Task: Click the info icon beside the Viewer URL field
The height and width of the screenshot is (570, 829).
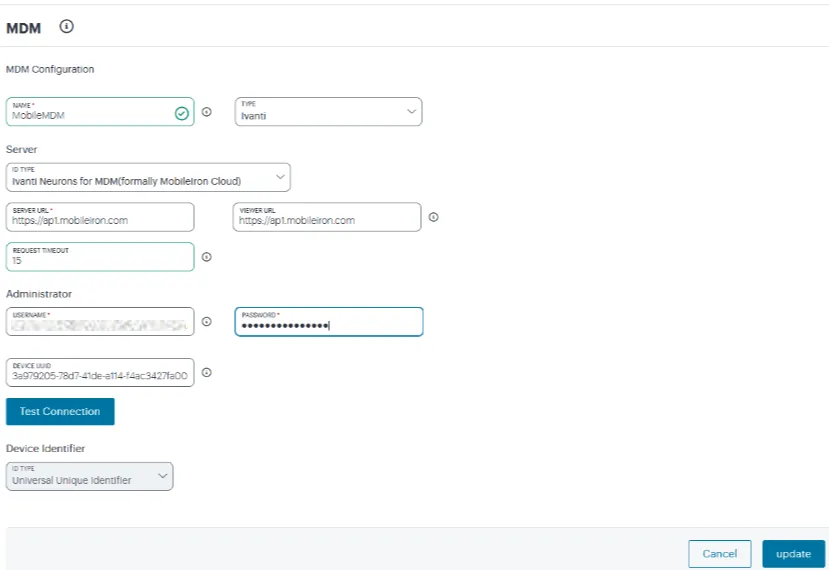Action: [434, 217]
